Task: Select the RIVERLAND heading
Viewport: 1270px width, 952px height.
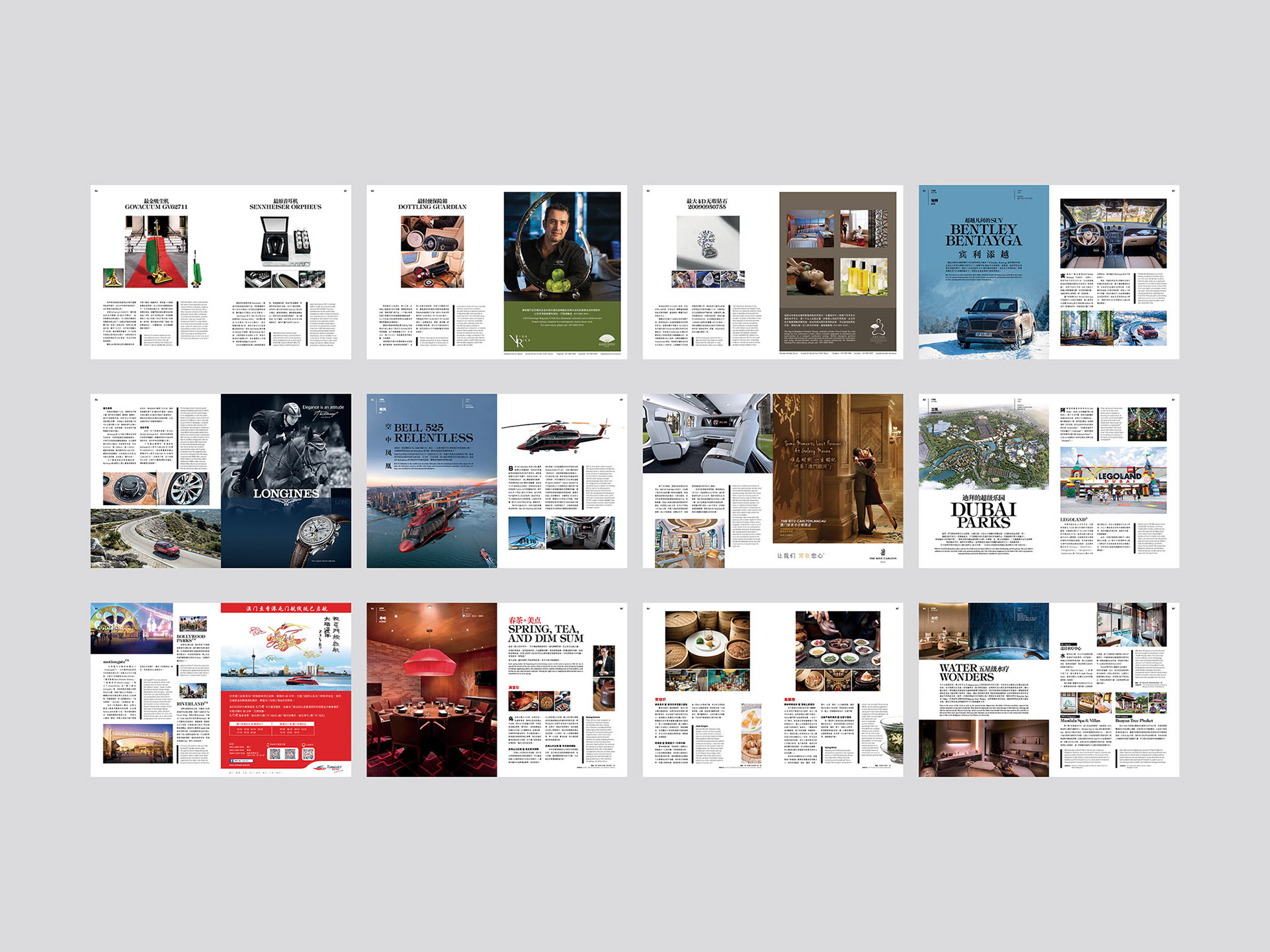Action: tap(192, 703)
